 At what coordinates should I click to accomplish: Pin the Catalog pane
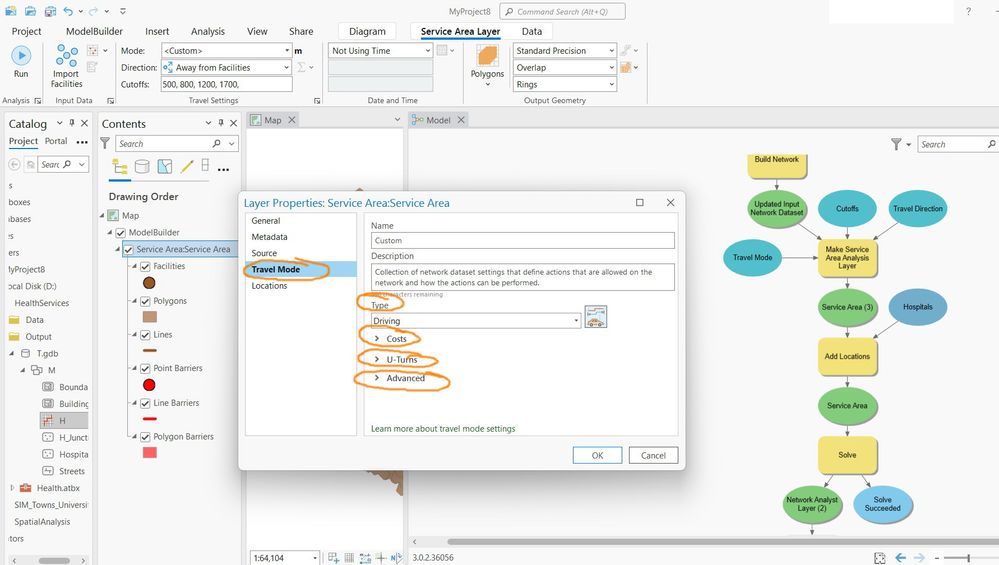pos(72,123)
